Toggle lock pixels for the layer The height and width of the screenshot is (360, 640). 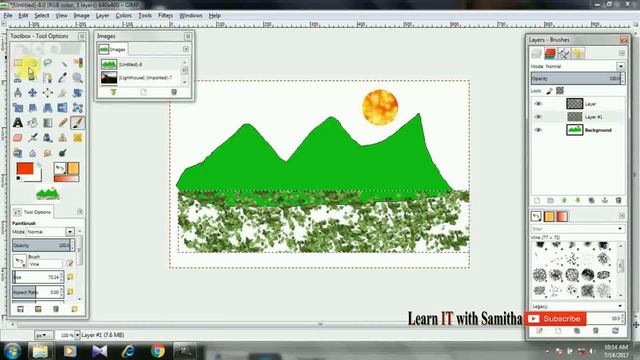coord(549,91)
